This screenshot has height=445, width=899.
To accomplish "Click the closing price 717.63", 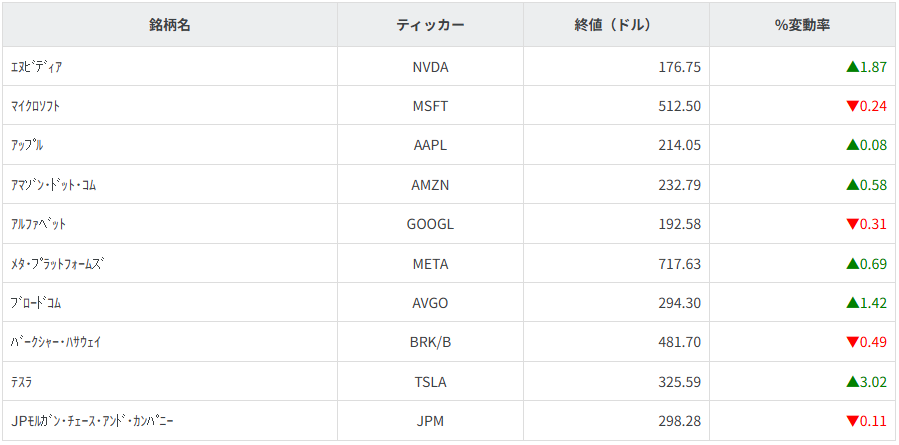I will click(x=679, y=264).
